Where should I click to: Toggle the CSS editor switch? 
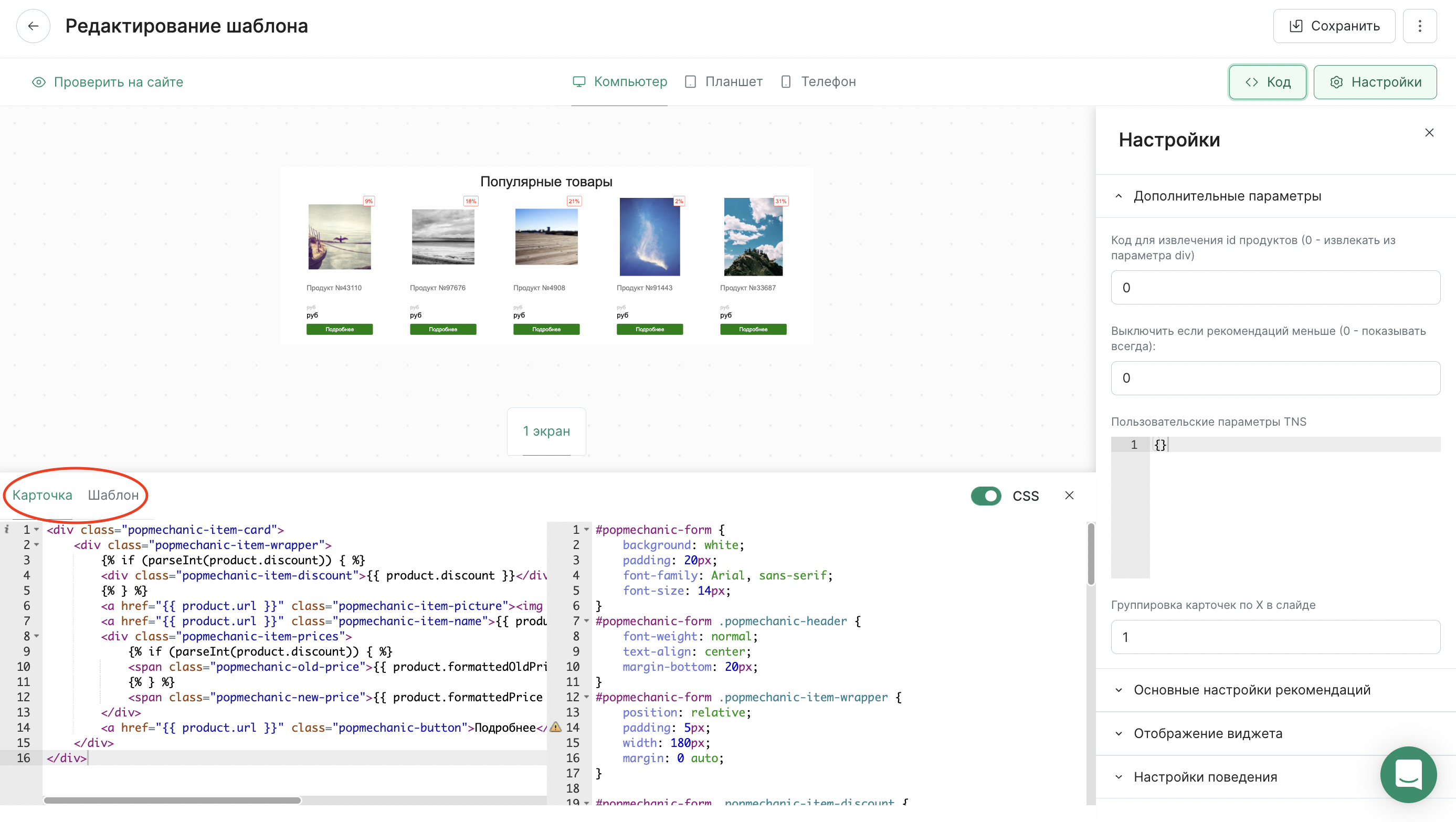(x=986, y=496)
